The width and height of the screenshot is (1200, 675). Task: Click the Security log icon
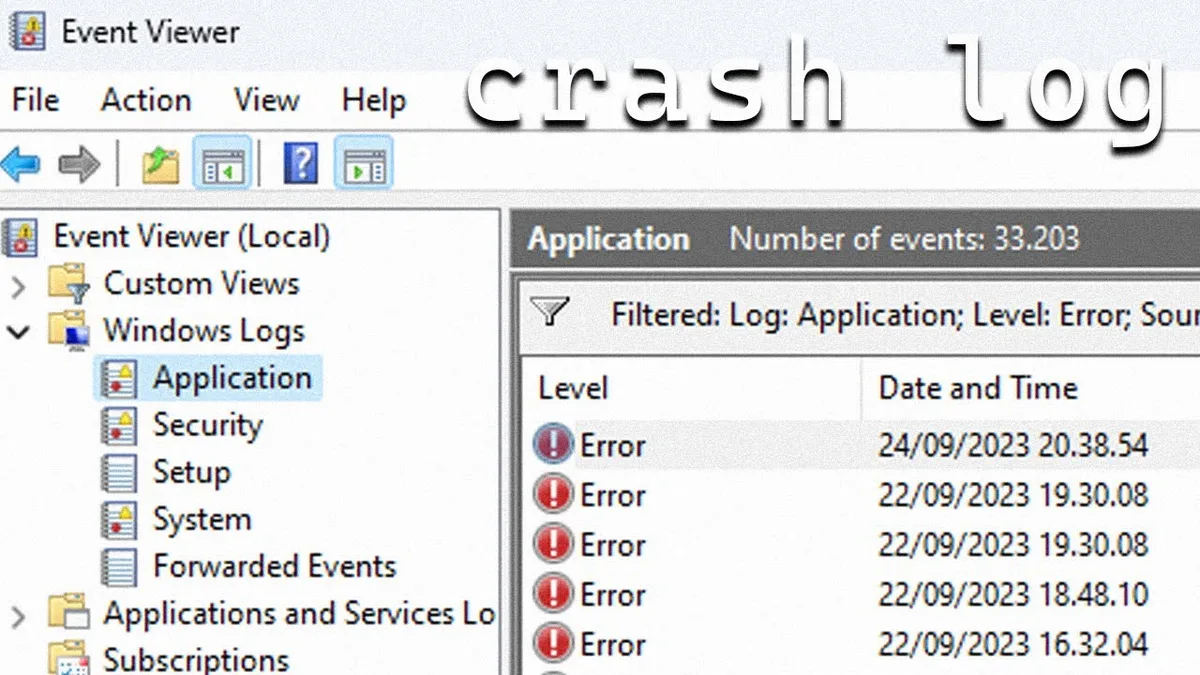tap(120, 425)
